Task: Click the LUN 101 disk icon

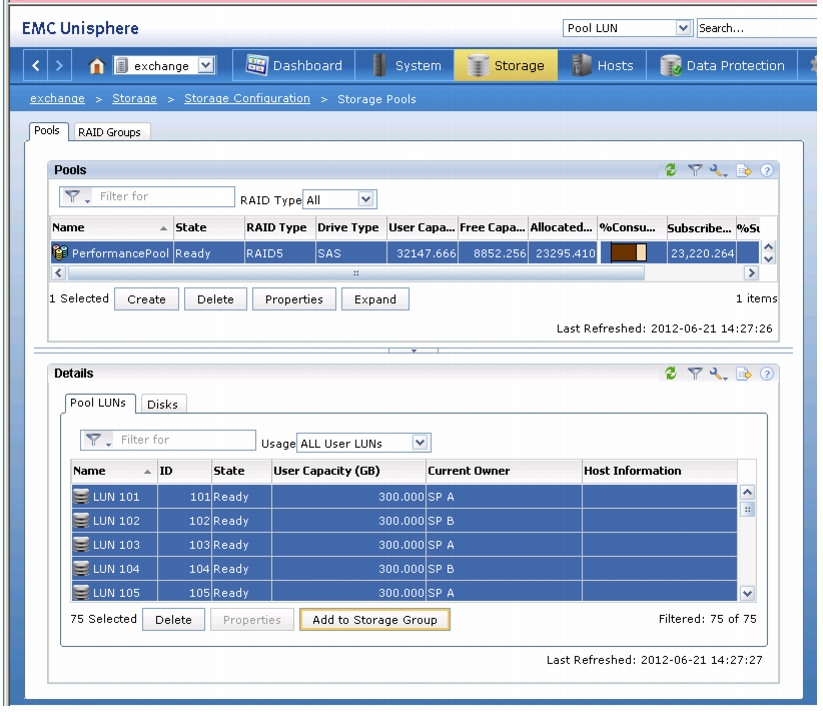Action: pyautogui.click(x=81, y=496)
